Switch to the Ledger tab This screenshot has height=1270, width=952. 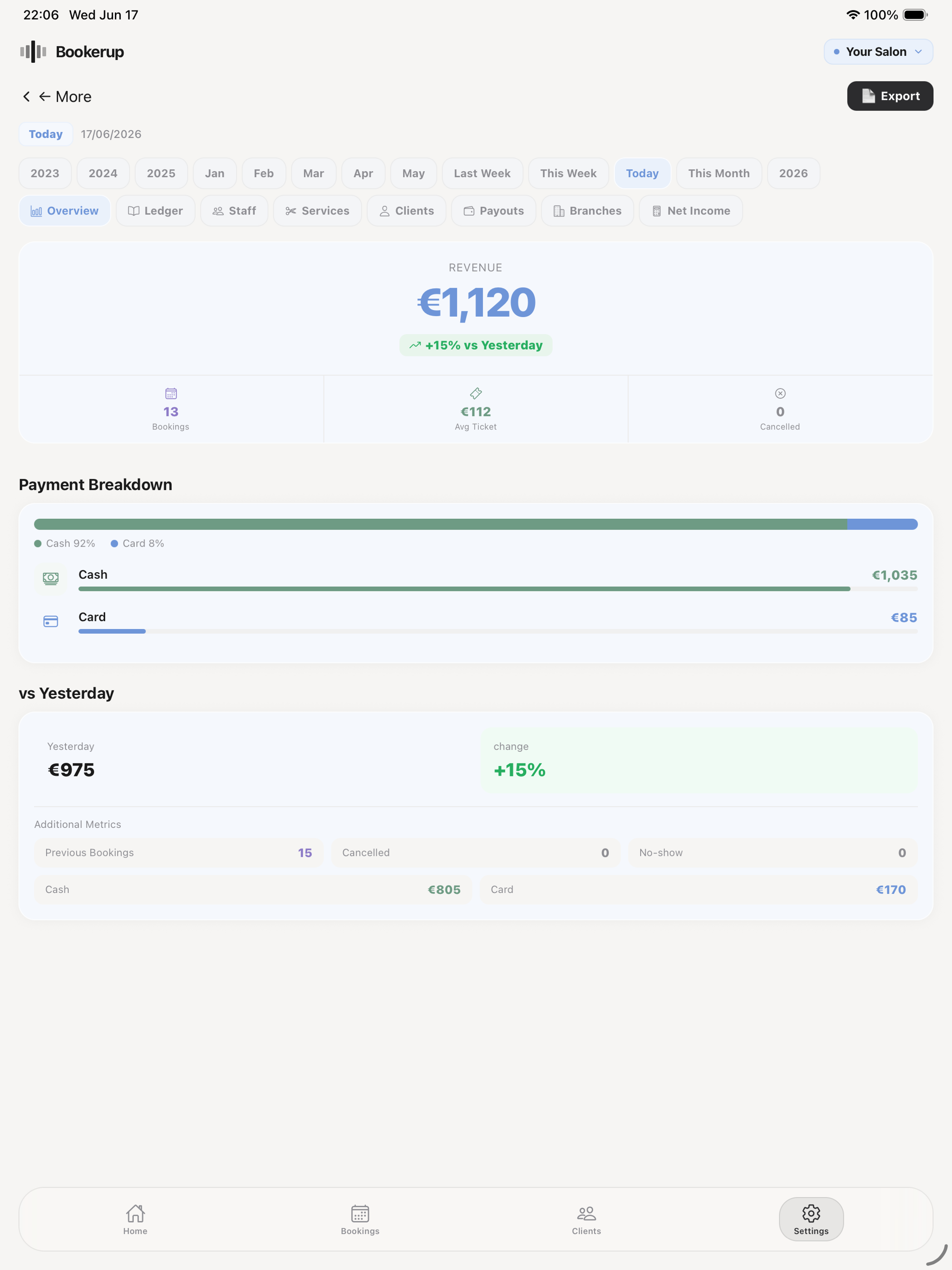(155, 211)
